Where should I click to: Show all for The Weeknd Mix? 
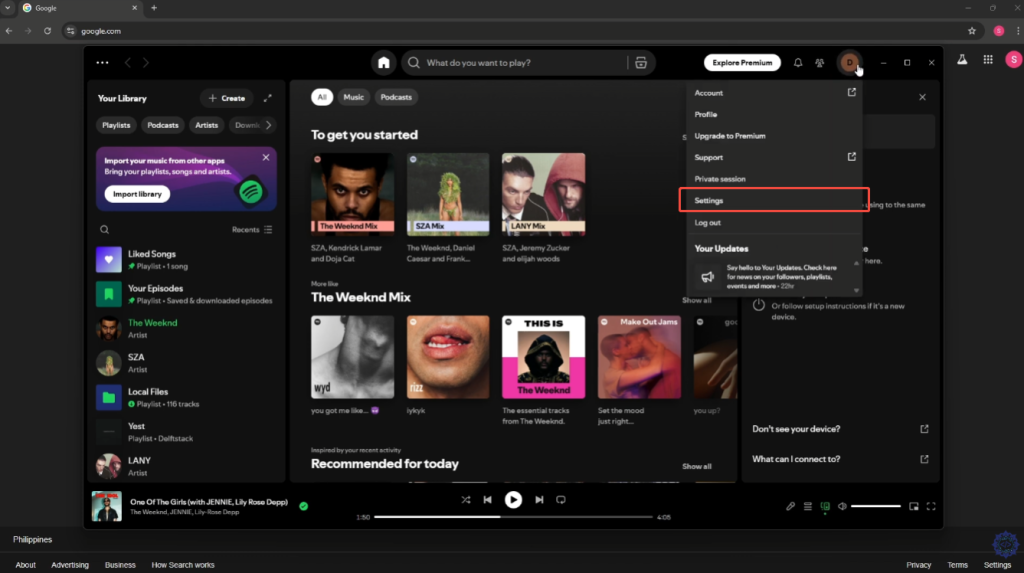[697, 301]
